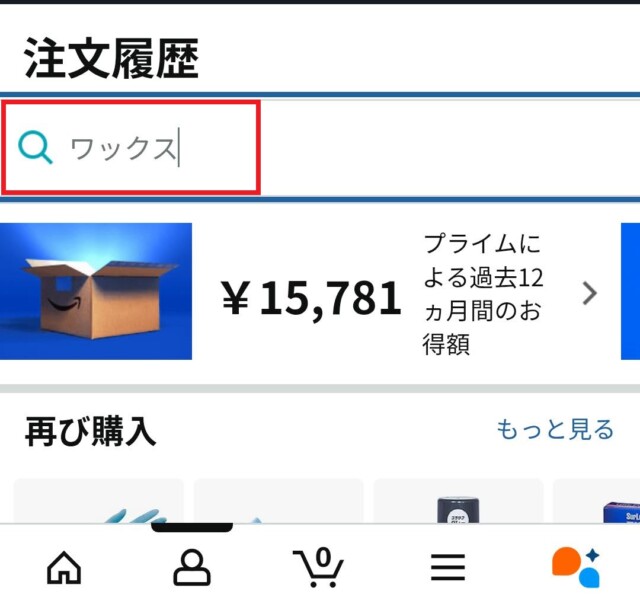Open the fourth product with blue package
The image size is (640, 607).
(596, 501)
